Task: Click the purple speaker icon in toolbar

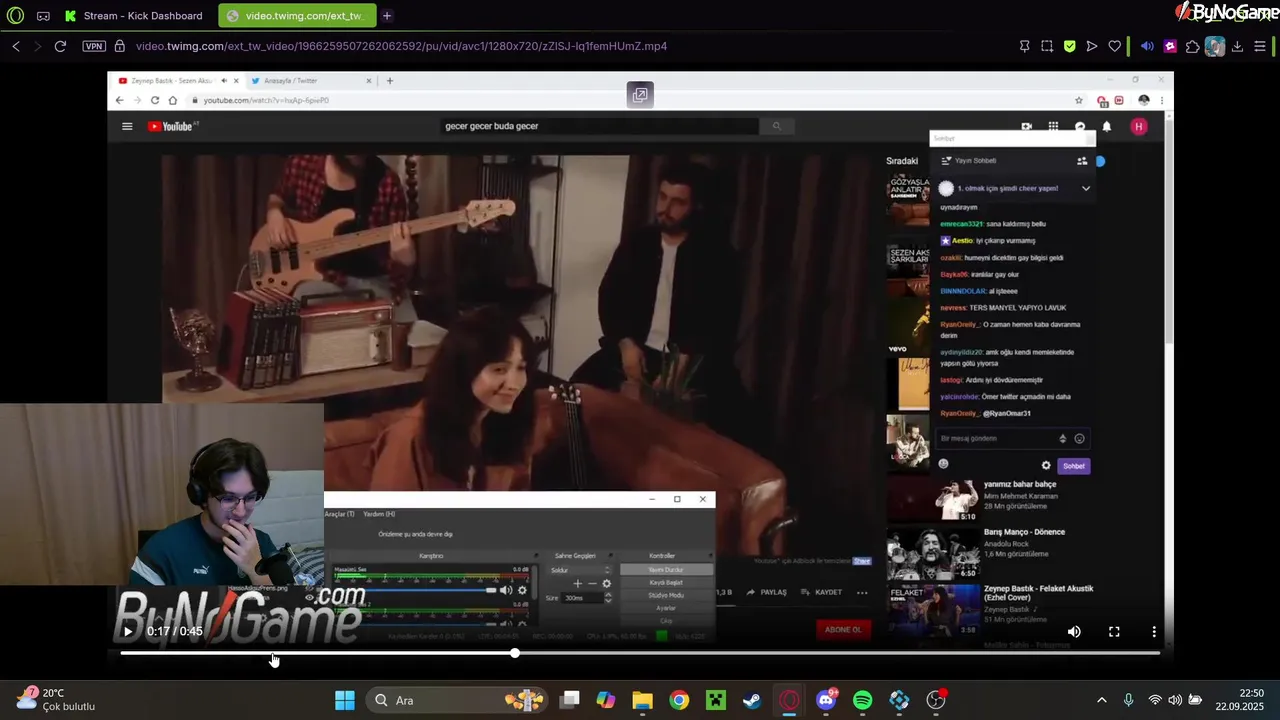Action: coord(1147,46)
